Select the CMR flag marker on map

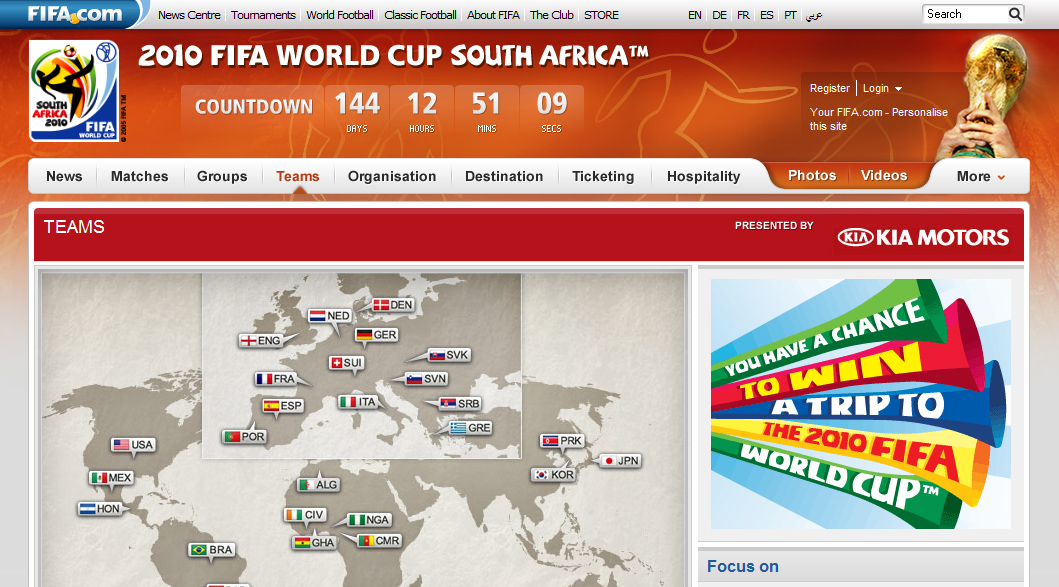pos(380,540)
